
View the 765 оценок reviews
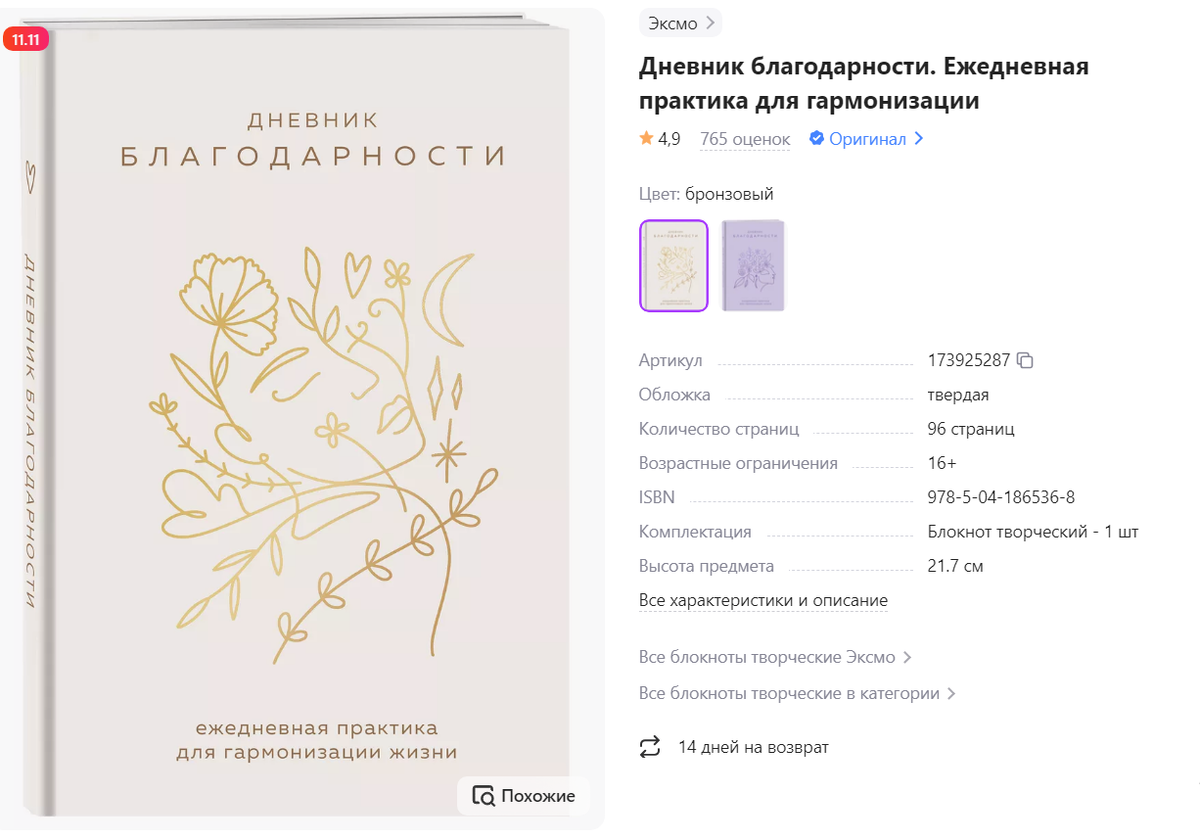[745, 139]
